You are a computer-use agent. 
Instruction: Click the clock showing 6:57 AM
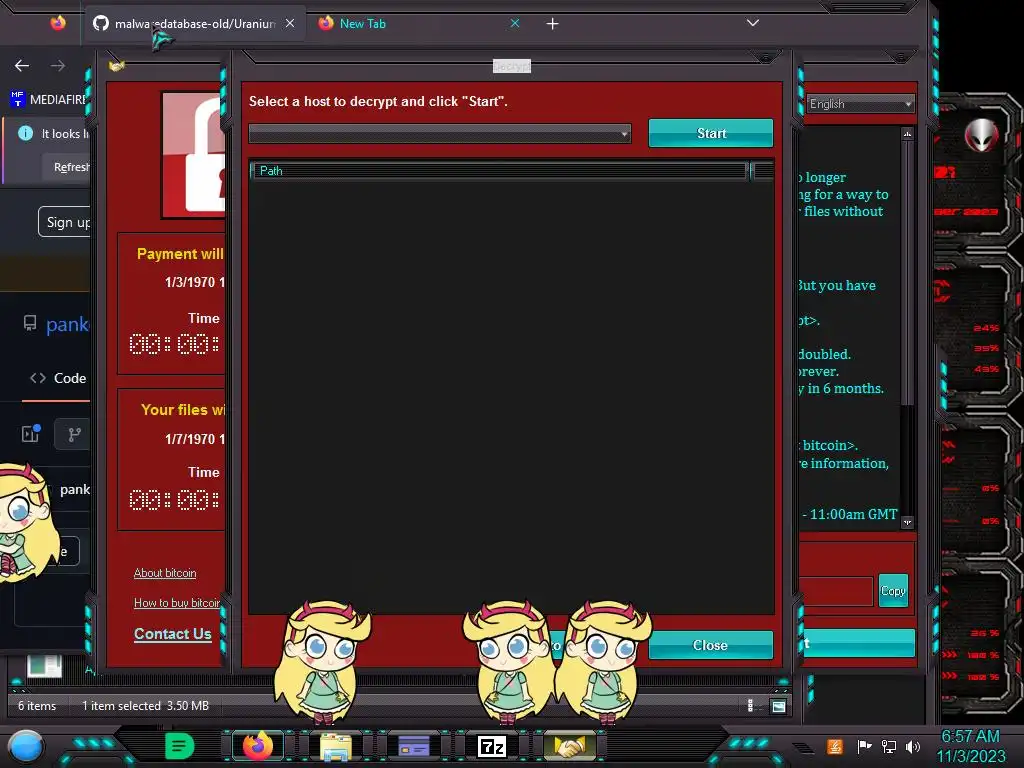(970, 736)
